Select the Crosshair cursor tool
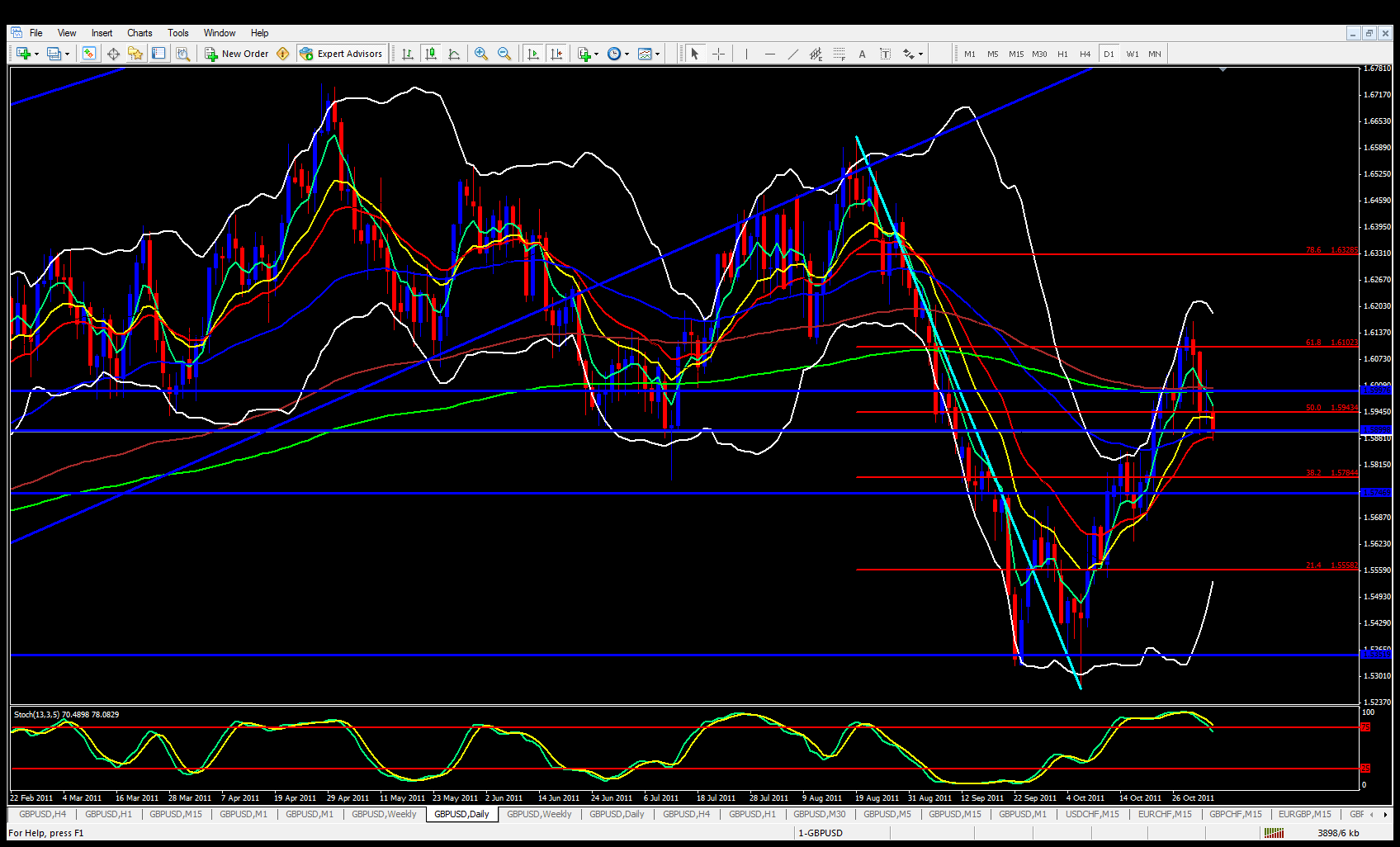 click(718, 54)
